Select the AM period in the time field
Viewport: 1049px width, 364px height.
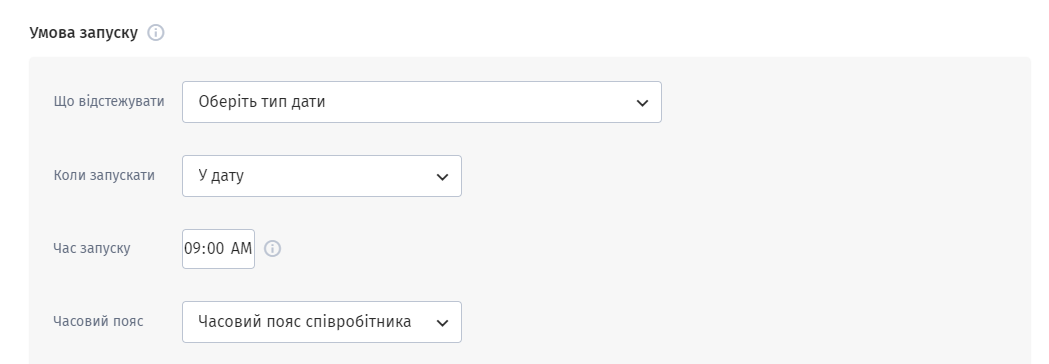click(242, 248)
